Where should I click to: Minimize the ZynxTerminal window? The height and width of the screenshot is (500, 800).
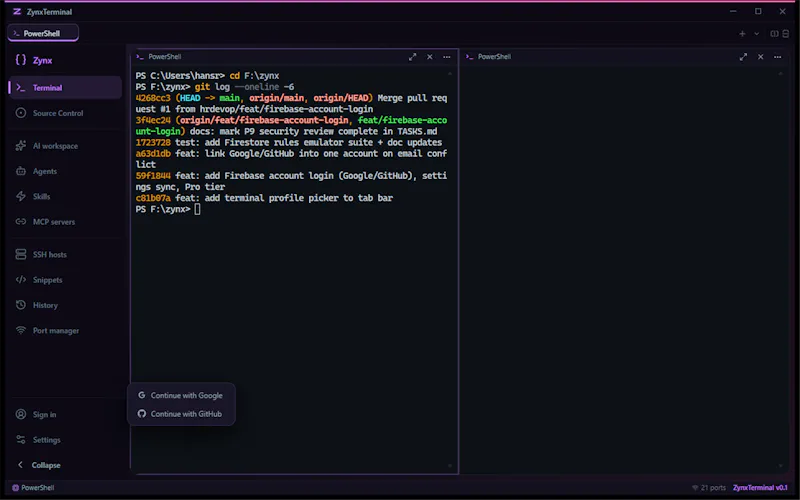(x=733, y=11)
